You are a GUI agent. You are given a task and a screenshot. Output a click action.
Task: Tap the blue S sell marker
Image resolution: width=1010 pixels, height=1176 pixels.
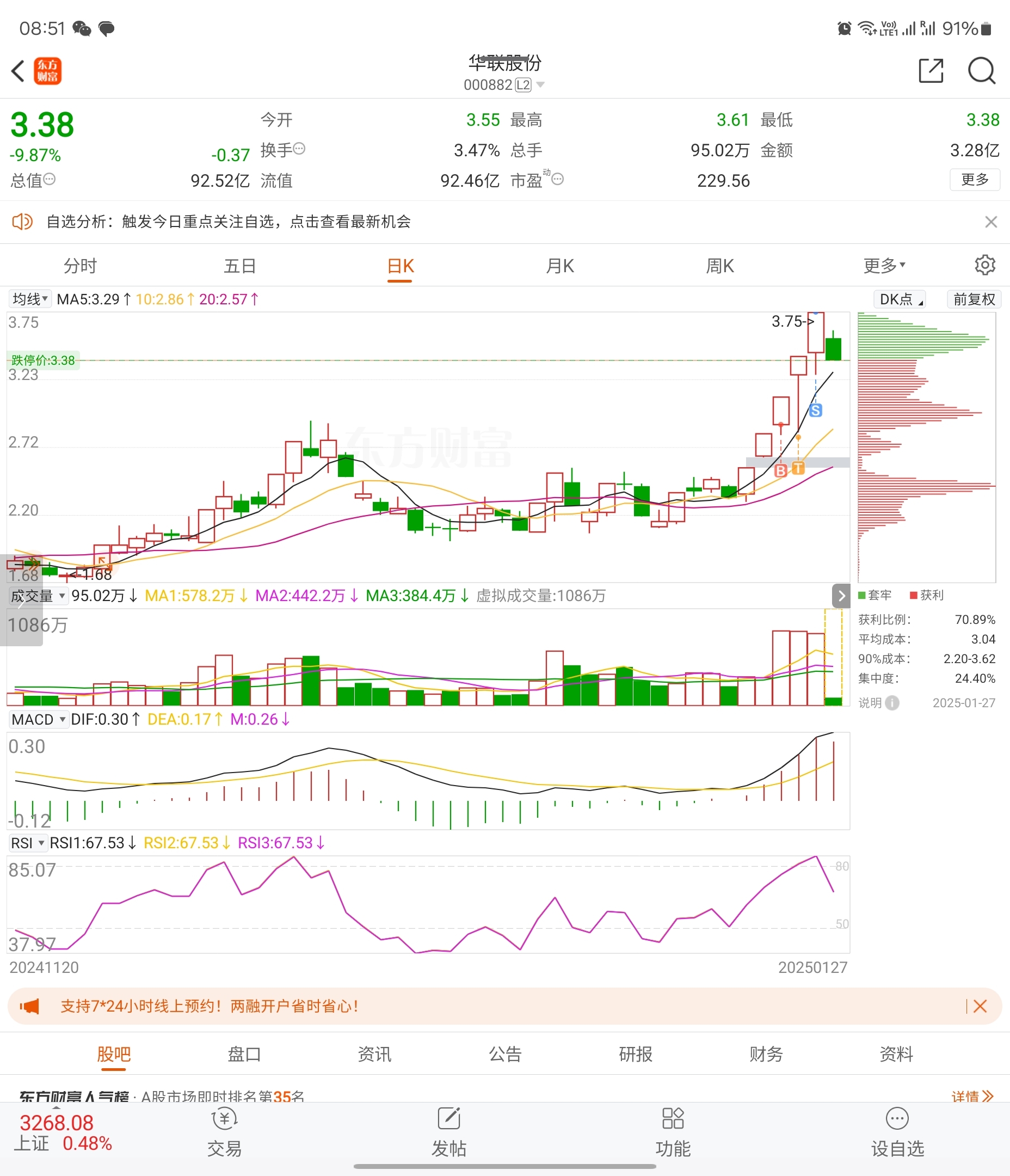tap(815, 411)
